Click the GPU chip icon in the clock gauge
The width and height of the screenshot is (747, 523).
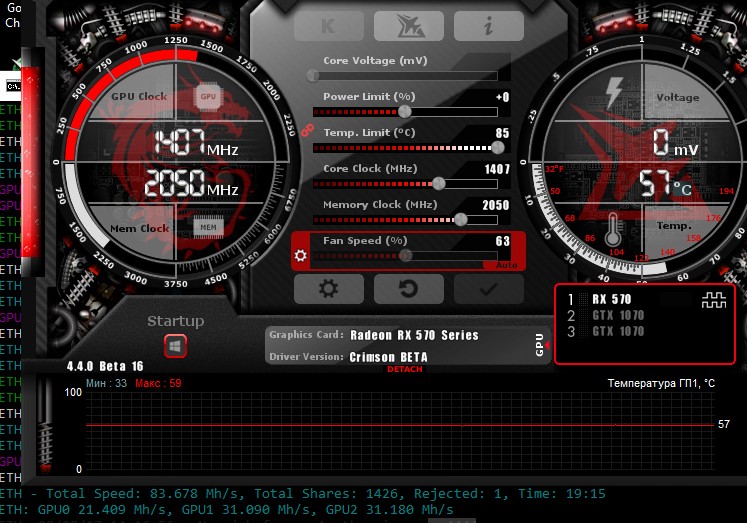click(x=208, y=97)
